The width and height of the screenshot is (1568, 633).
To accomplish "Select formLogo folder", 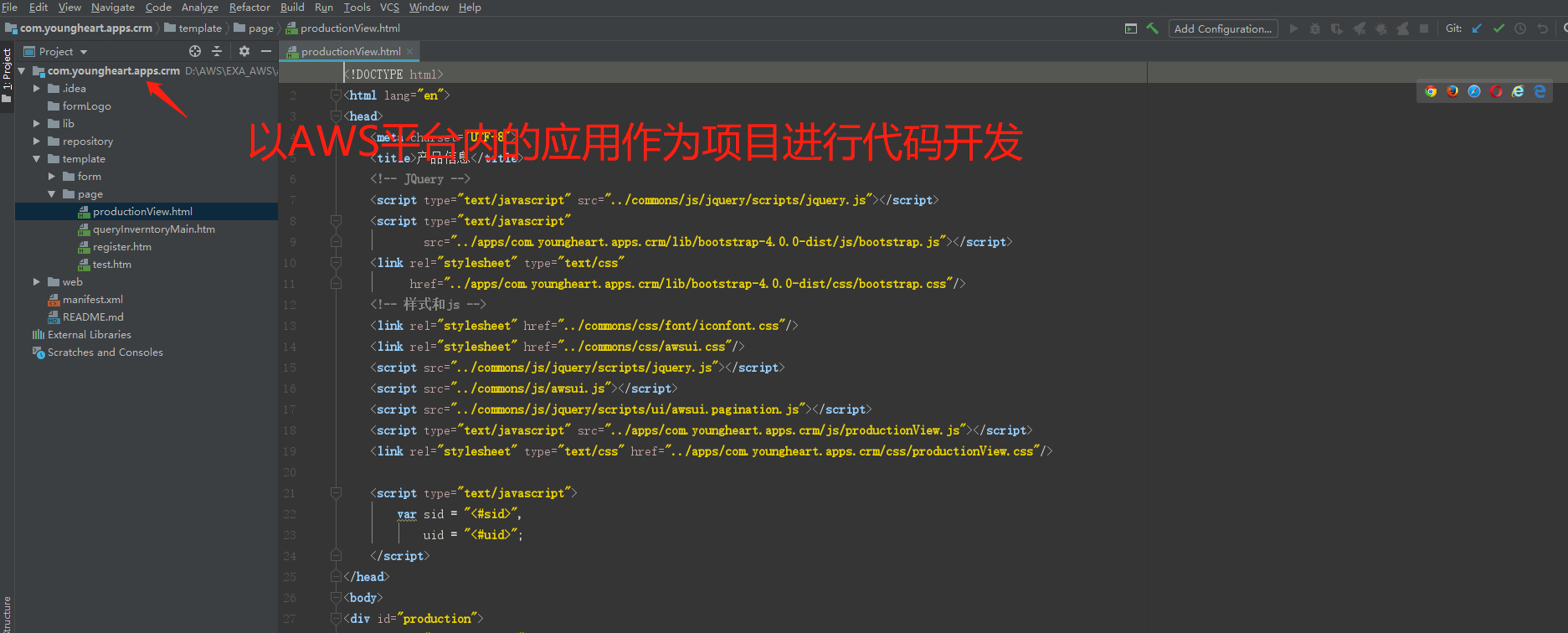I will [86, 105].
